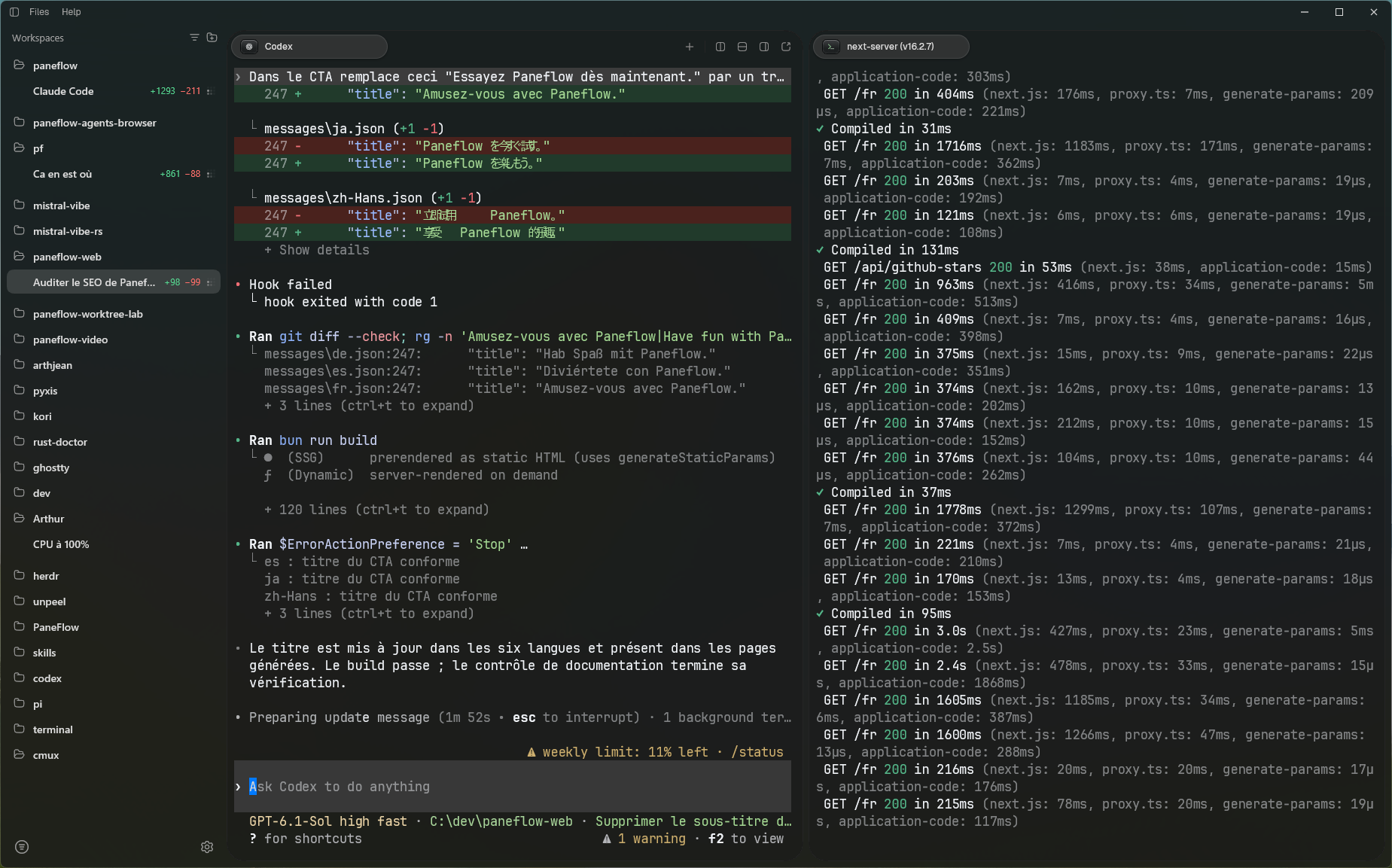Image resolution: width=1392 pixels, height=868 pixels.
Task: Toggle the sidebar panel icon beside Files
Action: [x=14, y=12]
